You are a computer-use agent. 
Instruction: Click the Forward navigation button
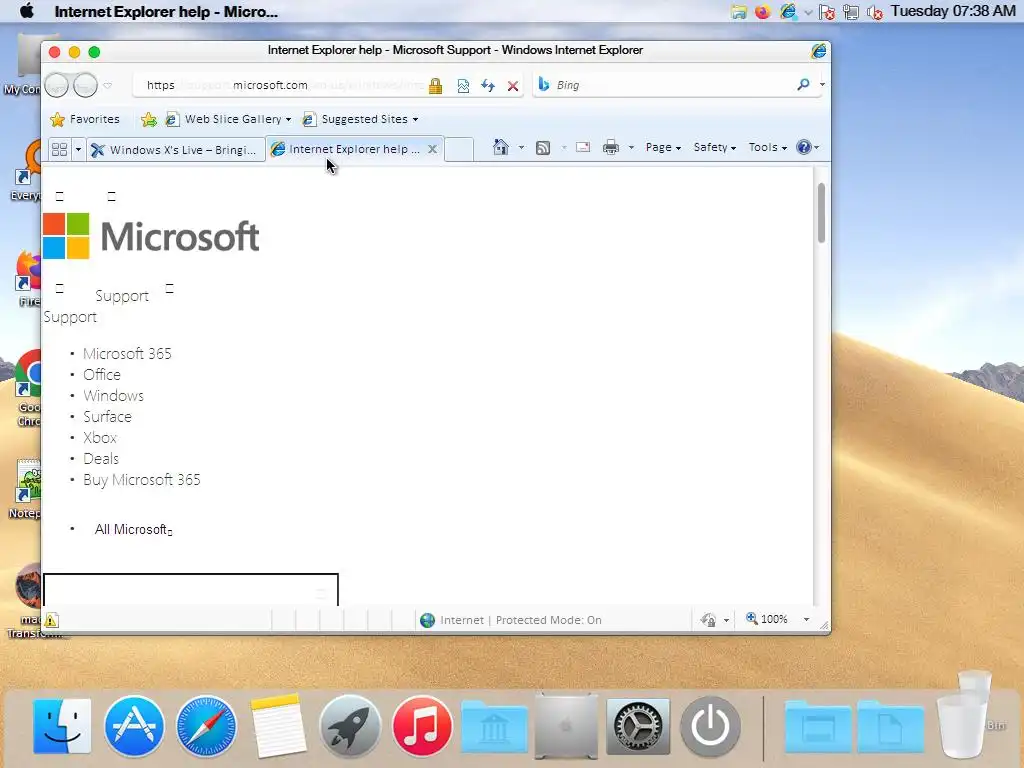coord(85,85)
